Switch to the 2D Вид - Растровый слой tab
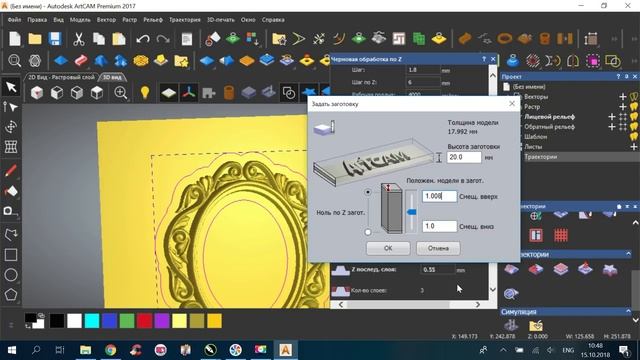Screen dimensions: 640x360 click(61, 77)
